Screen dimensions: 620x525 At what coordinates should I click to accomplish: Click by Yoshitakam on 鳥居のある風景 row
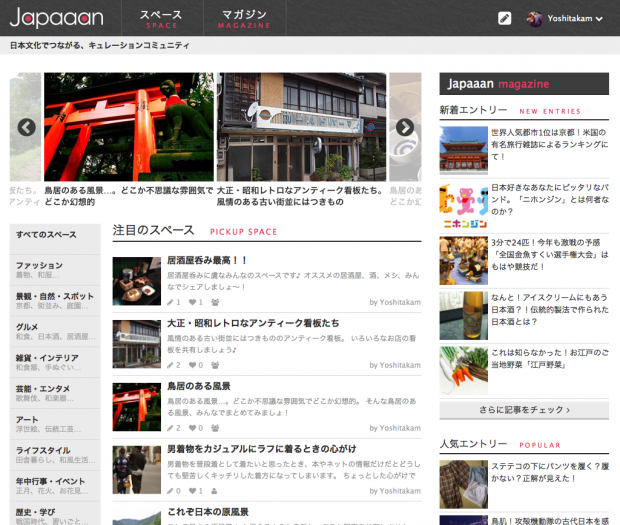pos(395,428)
